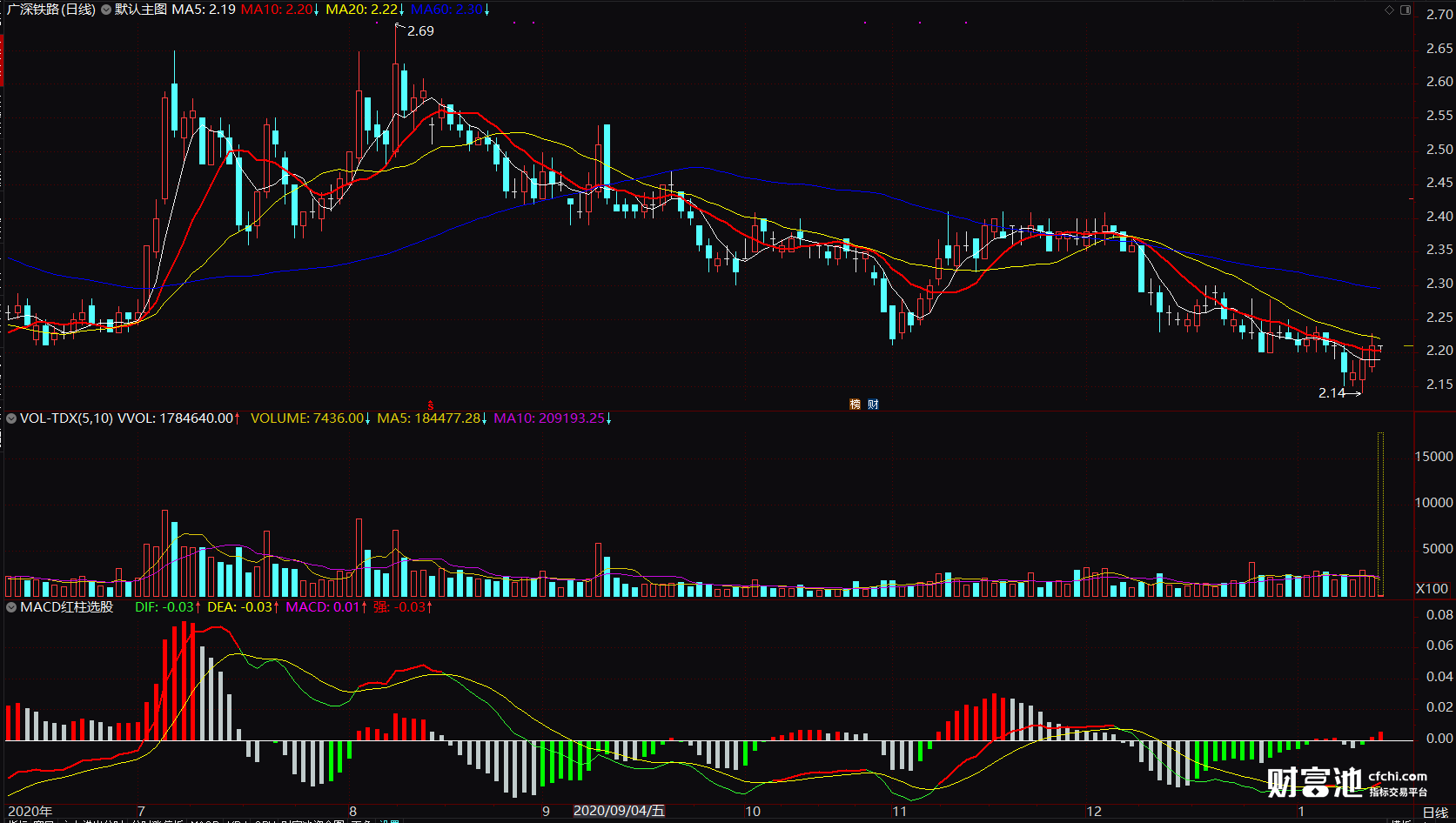1456x823 pixels.
Task: Click the MACD红柱选股 indicator name
Action: pyautogui.click(x=67, y=607)
